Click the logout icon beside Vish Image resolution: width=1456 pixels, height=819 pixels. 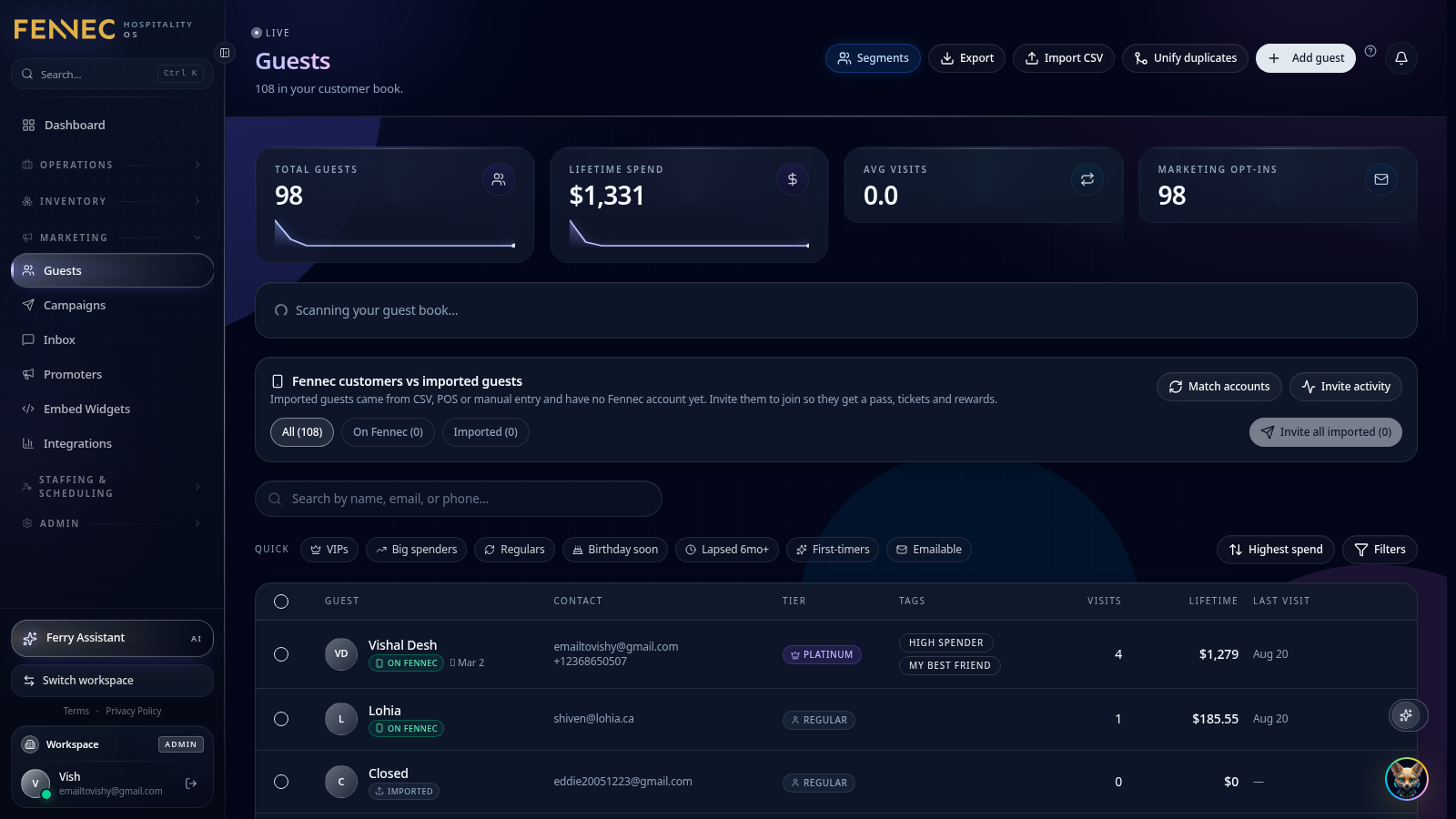coord(191,784)
